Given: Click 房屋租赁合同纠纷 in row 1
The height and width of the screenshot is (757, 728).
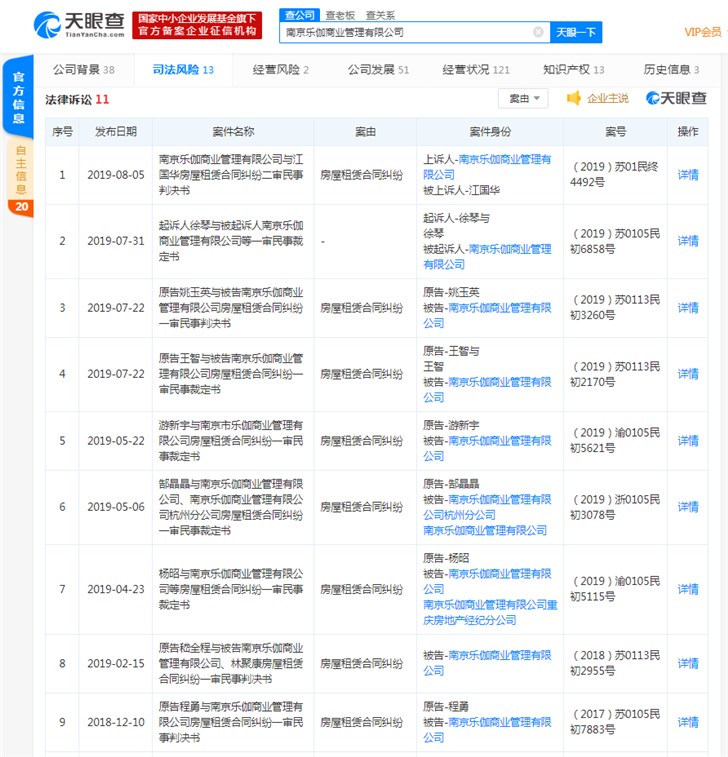Looking at the screenshot, I should click(x=362, y=175).
